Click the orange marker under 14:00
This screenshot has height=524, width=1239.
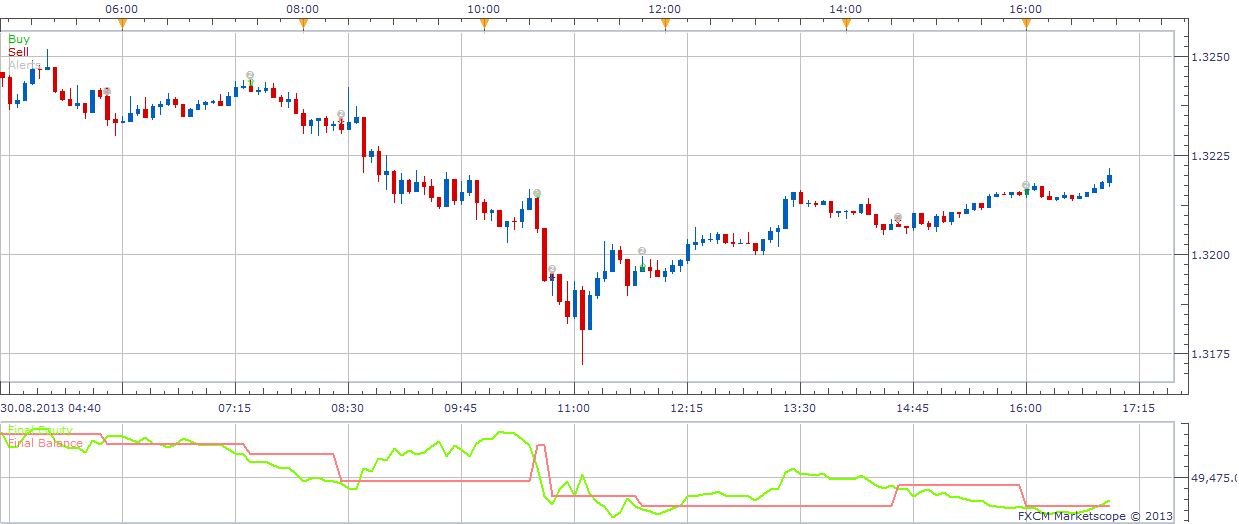point(846,25)
